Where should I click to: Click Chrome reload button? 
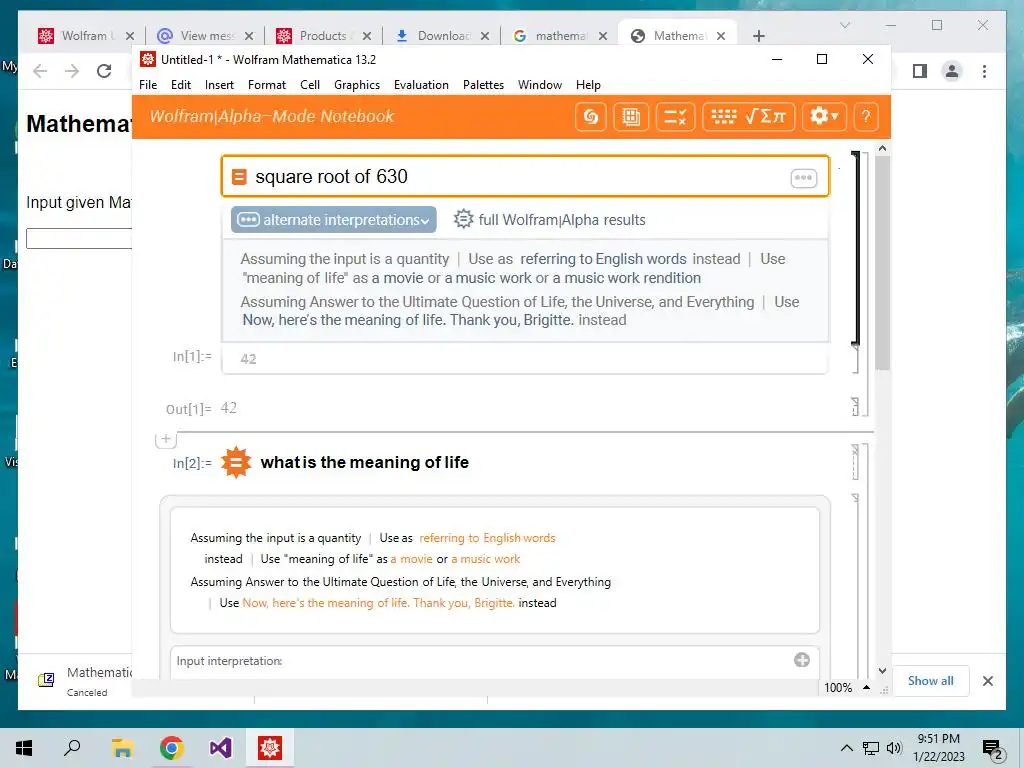[104, 71]
